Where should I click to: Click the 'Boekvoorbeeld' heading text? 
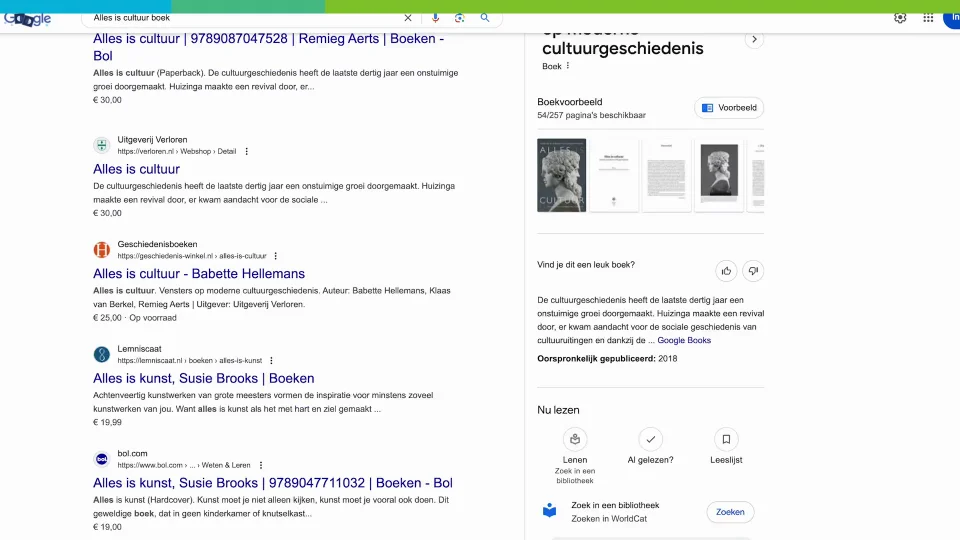[569, 102]
